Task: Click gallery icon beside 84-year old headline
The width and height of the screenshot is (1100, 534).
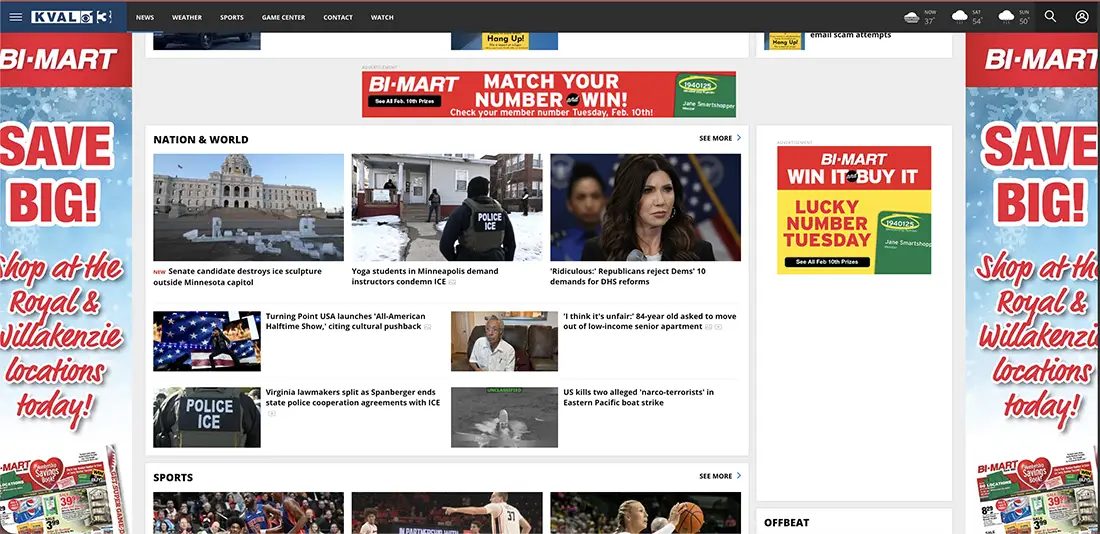Action: (x=709, y=327)
